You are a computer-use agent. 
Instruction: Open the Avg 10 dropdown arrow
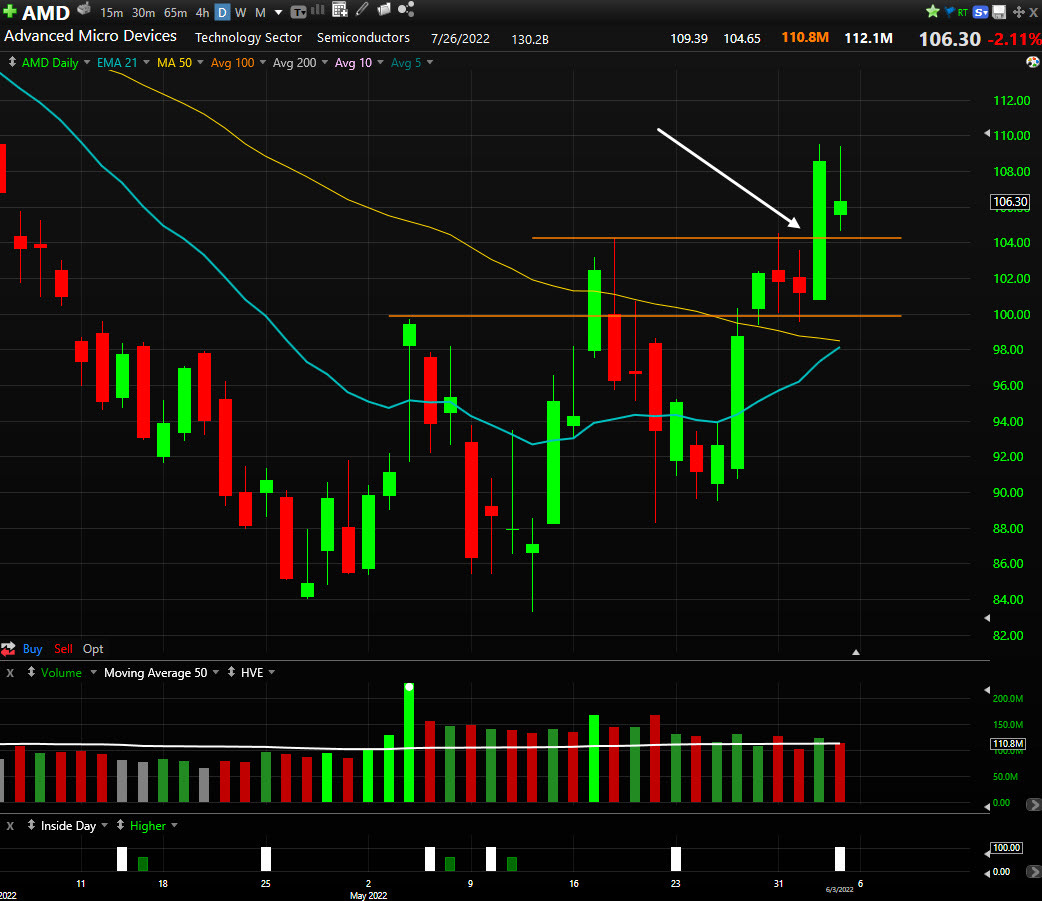point(380,62)
